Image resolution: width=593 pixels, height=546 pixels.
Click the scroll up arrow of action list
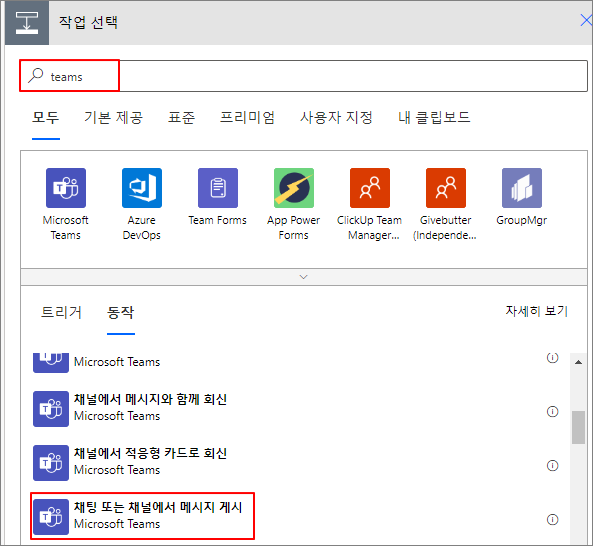pyautogui.click(x=578, y=362)
